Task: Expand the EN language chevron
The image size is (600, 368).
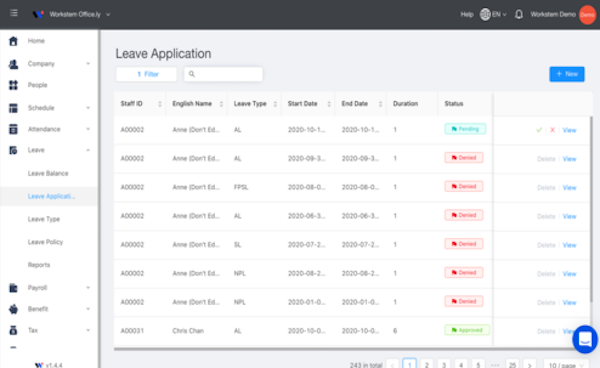Action: click(x=504, y=15)
